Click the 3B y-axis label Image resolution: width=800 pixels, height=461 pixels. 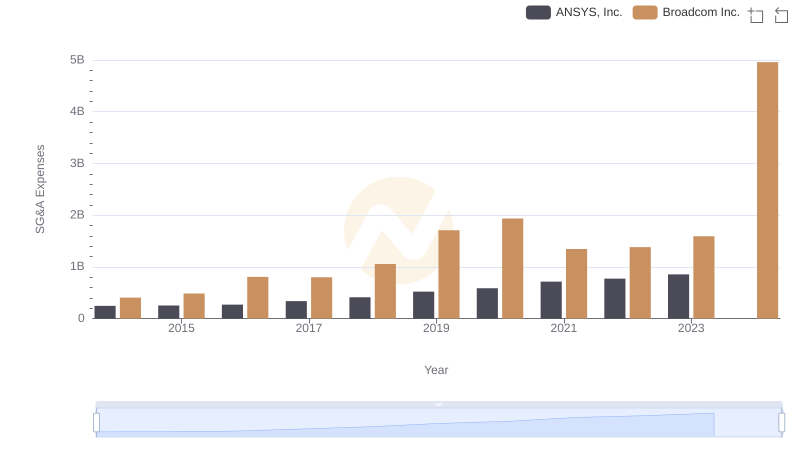click(x=77, y=163)
